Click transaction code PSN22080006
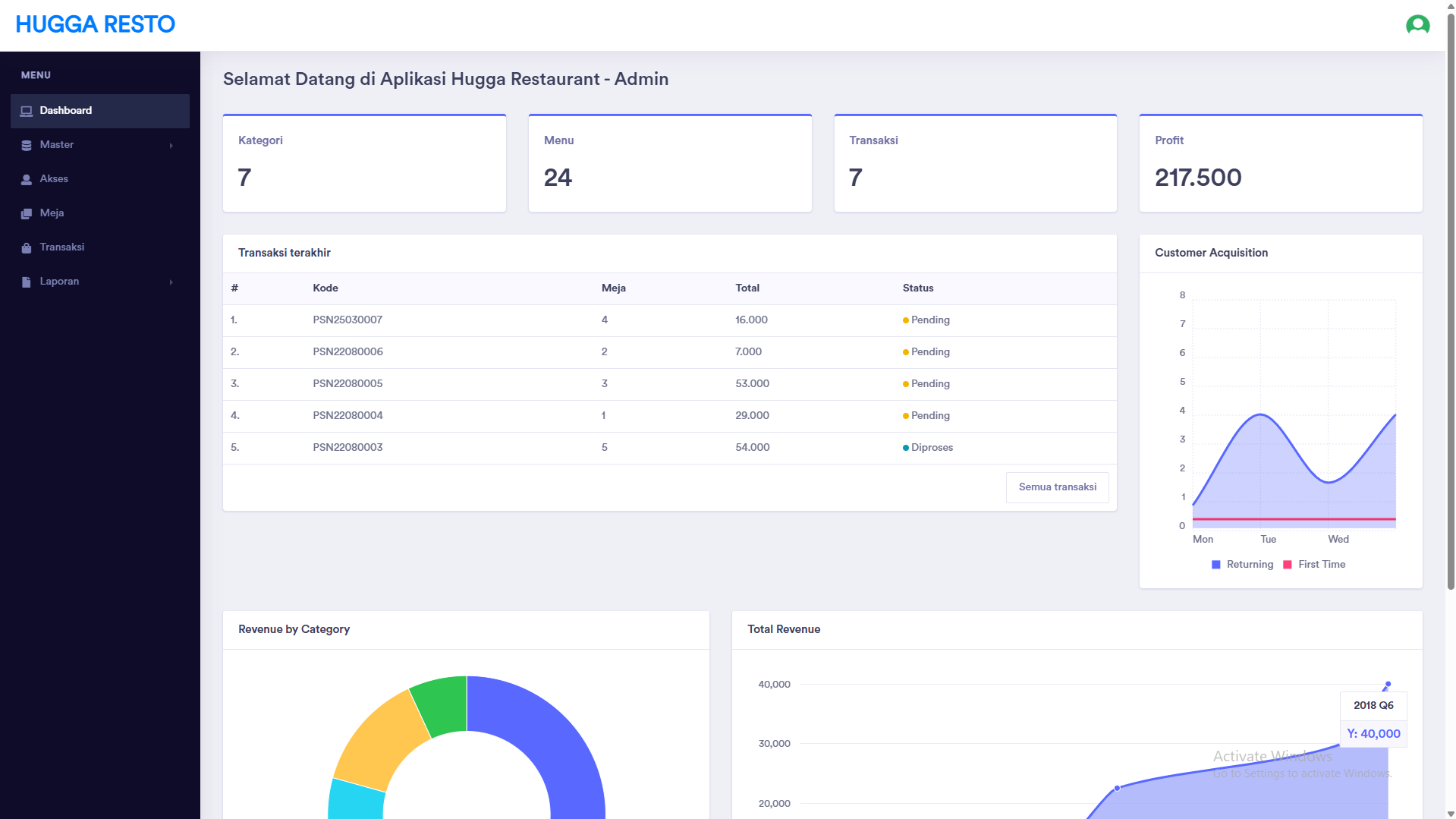The height and width of the screenshot is (819, 1456). tap(347, 352)
